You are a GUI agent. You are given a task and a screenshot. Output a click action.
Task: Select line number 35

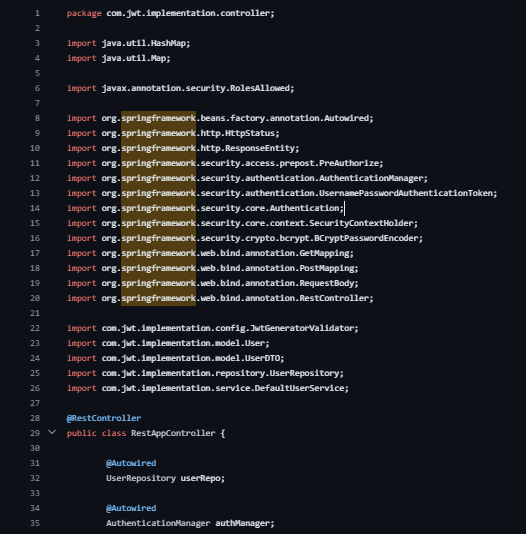pyautogui.click(x=35, y=523)
